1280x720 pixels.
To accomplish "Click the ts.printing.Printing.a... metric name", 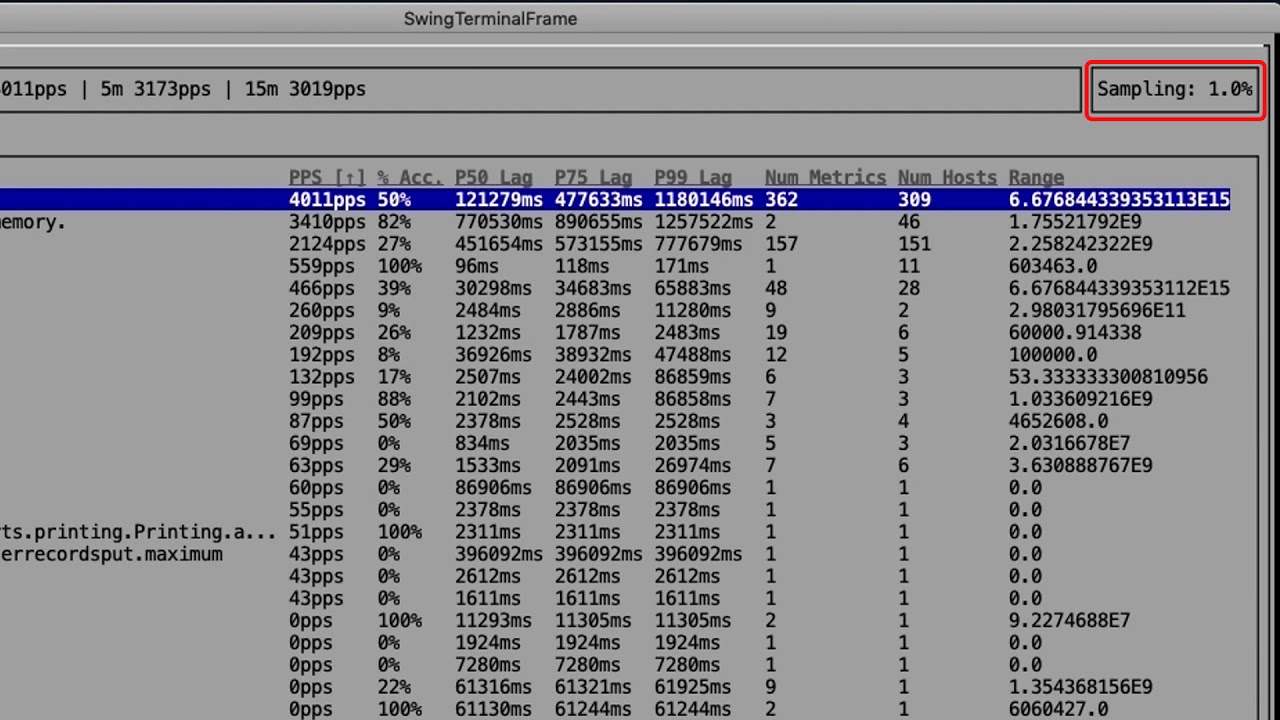I will click(138, 532).
